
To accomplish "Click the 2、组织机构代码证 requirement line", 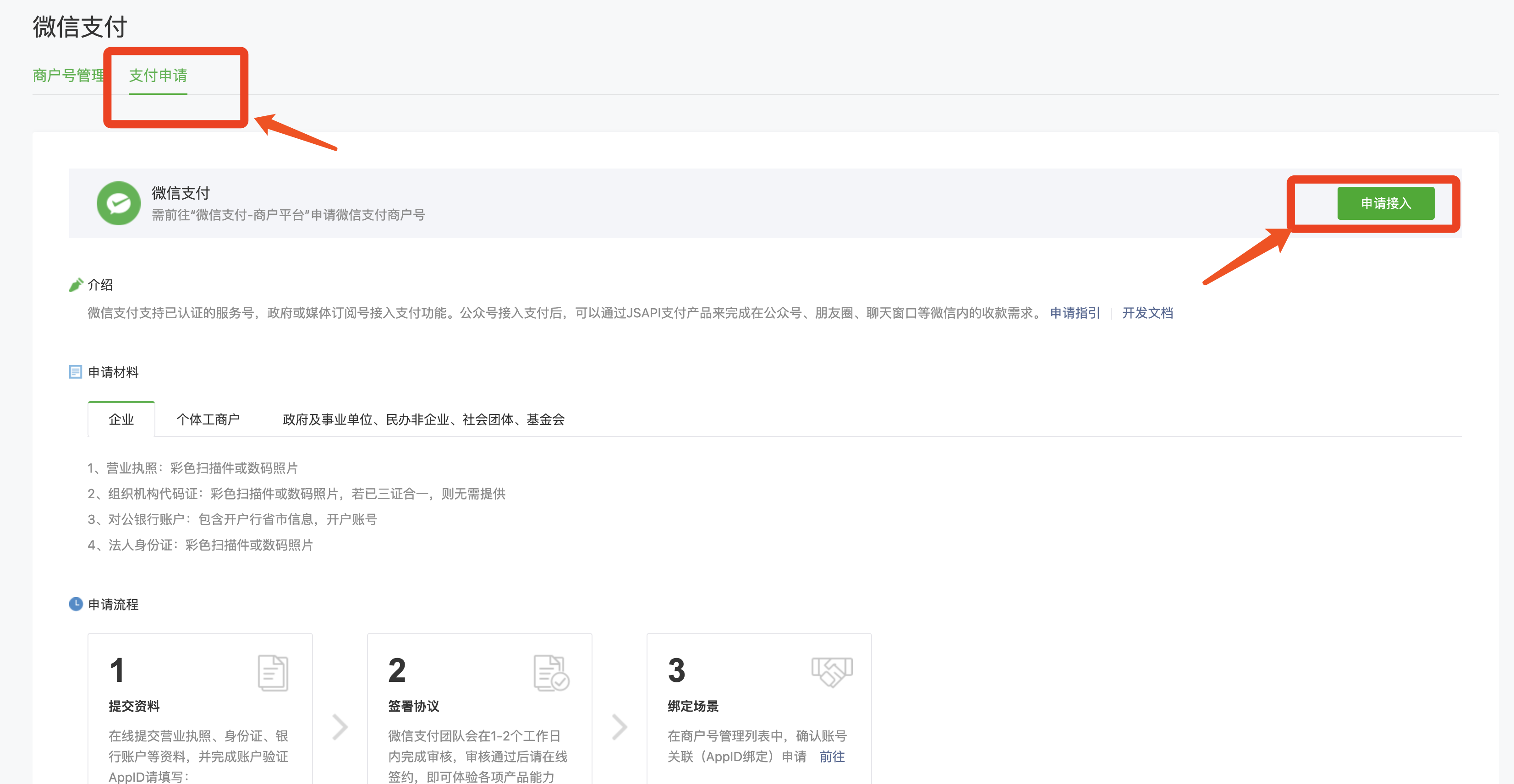I will (x=296, y=494).
